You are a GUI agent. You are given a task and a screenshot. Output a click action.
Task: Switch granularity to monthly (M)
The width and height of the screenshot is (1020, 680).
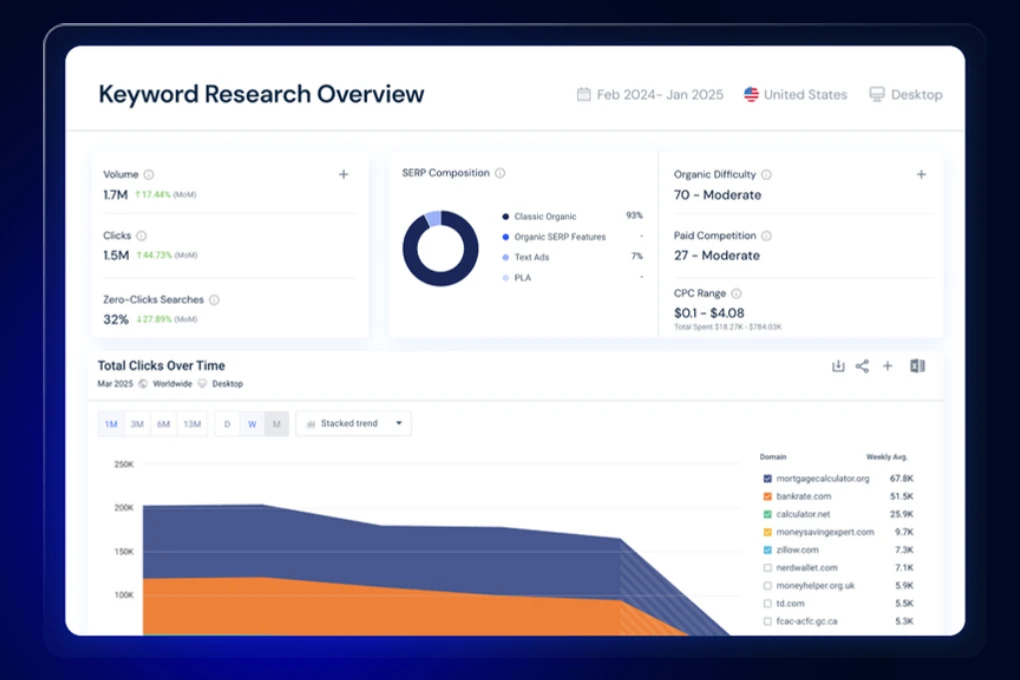(276, 424)
